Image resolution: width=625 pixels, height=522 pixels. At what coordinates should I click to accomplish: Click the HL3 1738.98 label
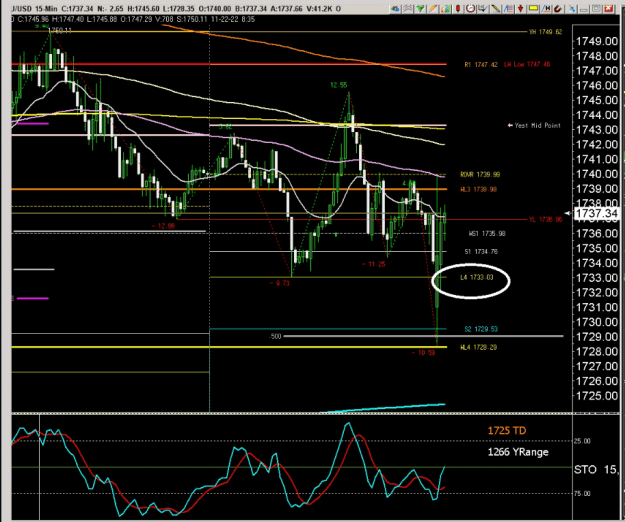point(478,189)
